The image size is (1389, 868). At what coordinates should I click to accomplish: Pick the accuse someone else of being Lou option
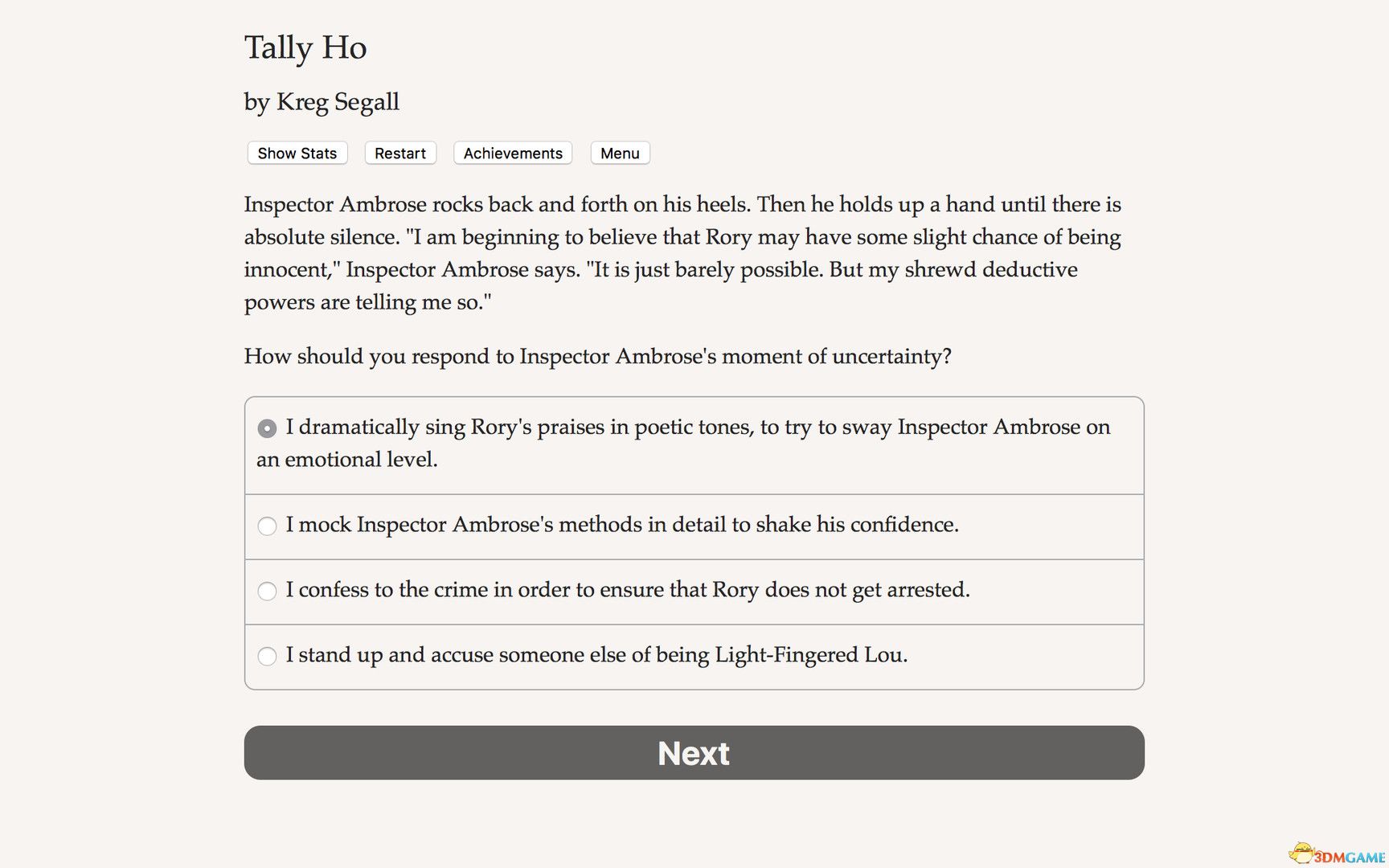pos(266,657)
